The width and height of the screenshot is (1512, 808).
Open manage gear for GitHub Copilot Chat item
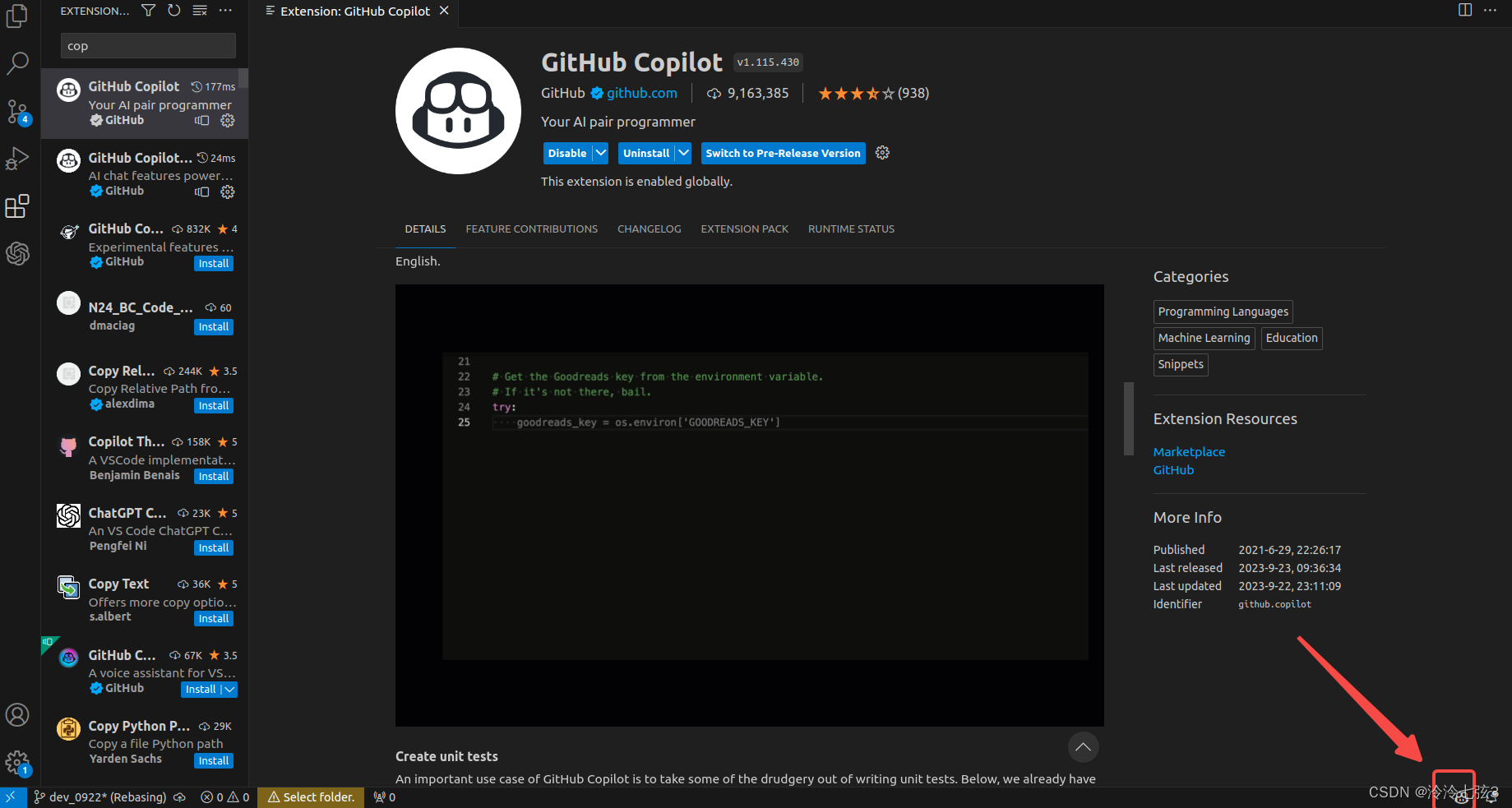[x=228, y=192]
